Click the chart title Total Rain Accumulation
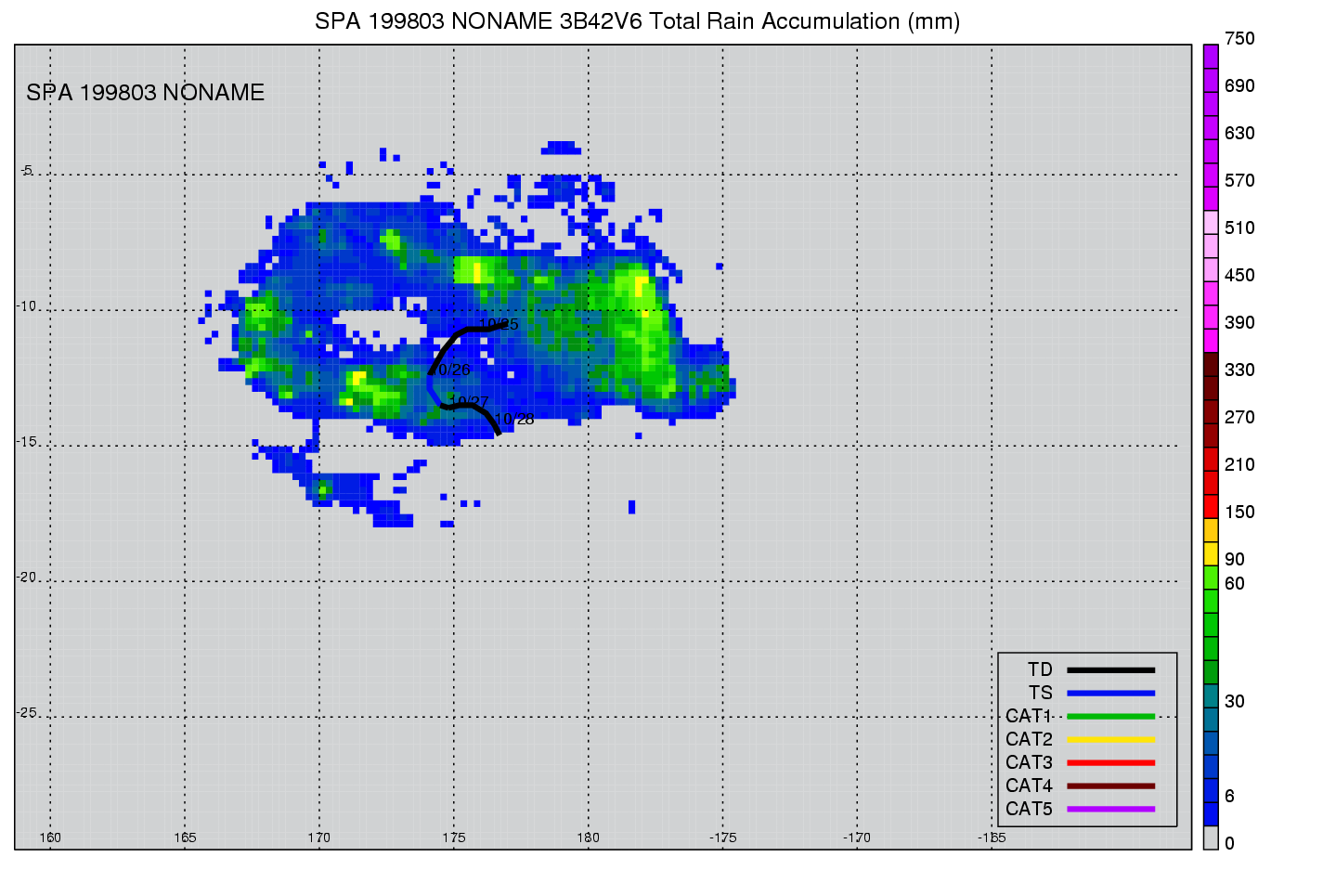 (x=637, y=21)
